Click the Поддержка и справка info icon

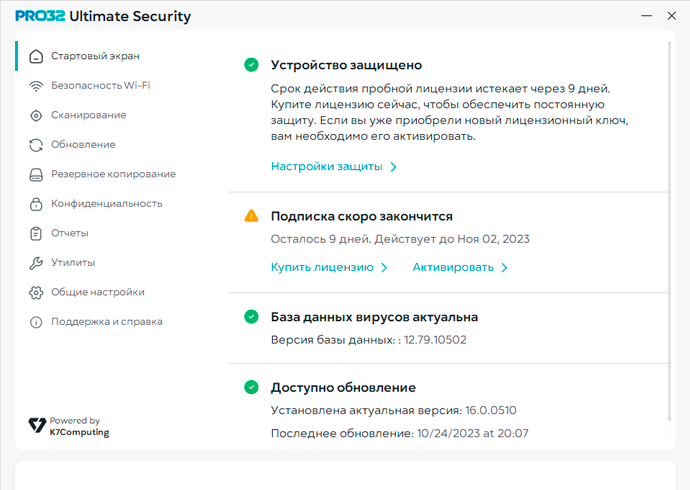coord(36,322)
